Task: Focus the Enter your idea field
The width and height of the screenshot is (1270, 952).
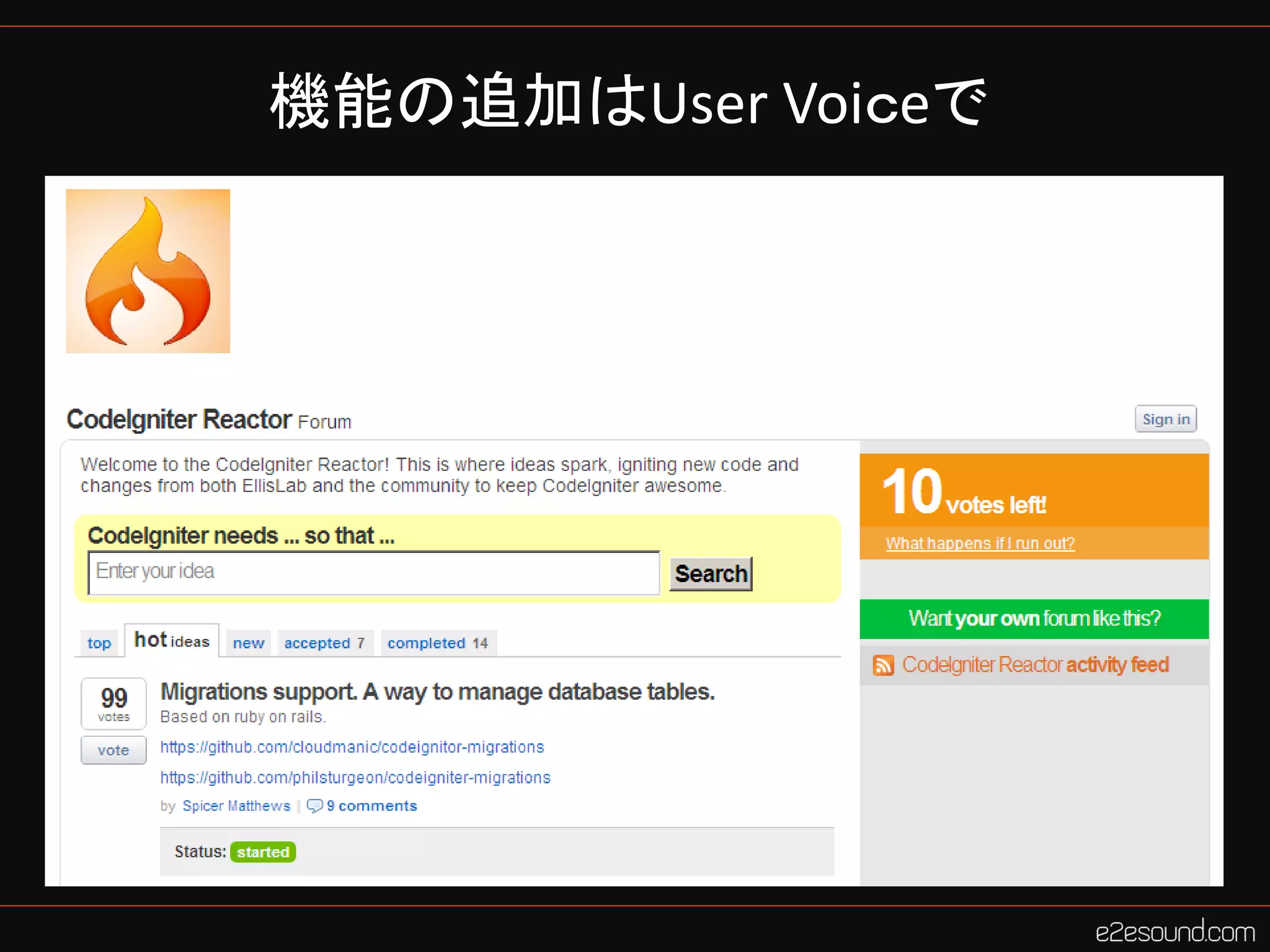Action: pyautogui.click(x=374, y=573)
